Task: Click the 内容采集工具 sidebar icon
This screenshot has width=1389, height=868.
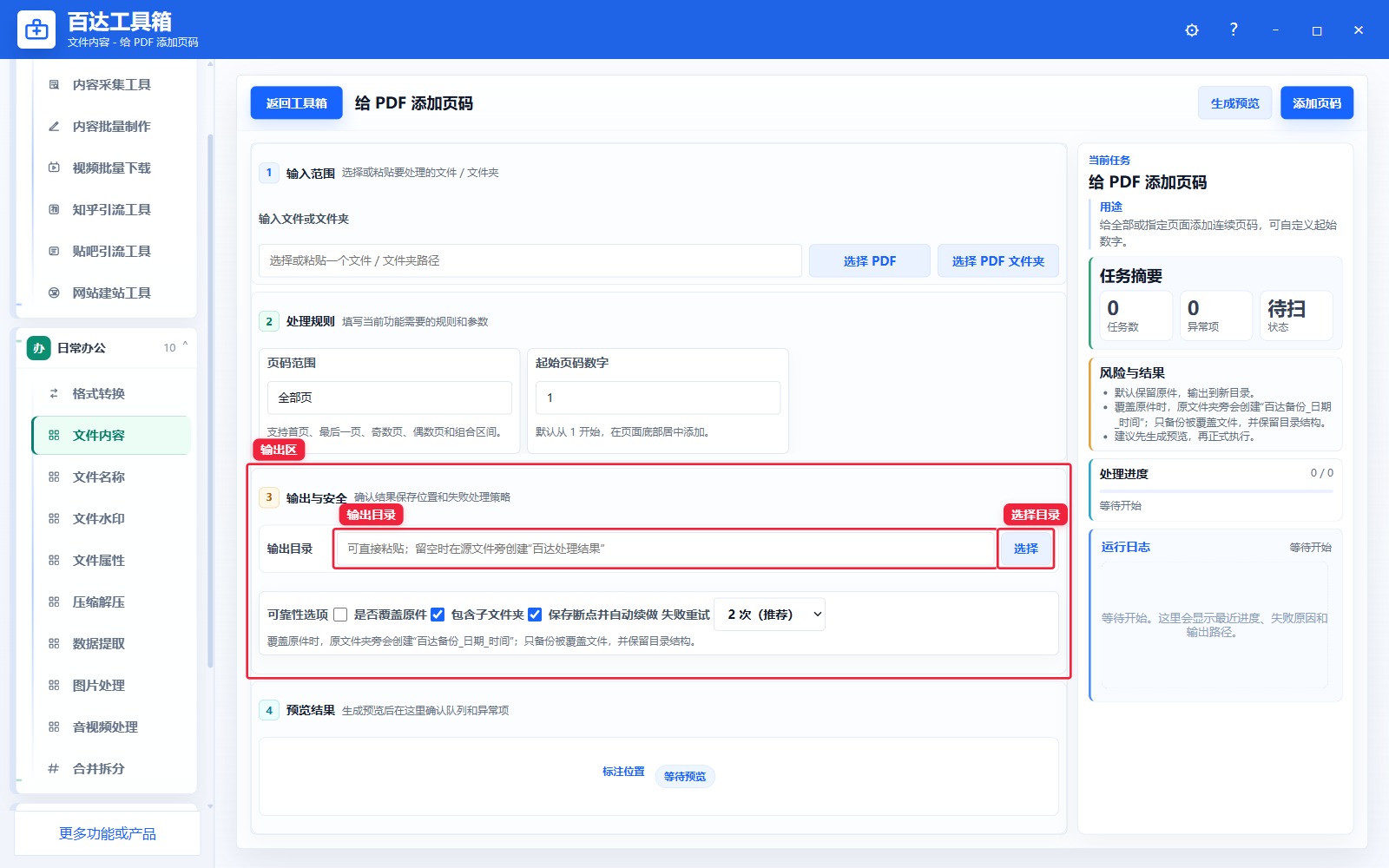Action: 54,85
